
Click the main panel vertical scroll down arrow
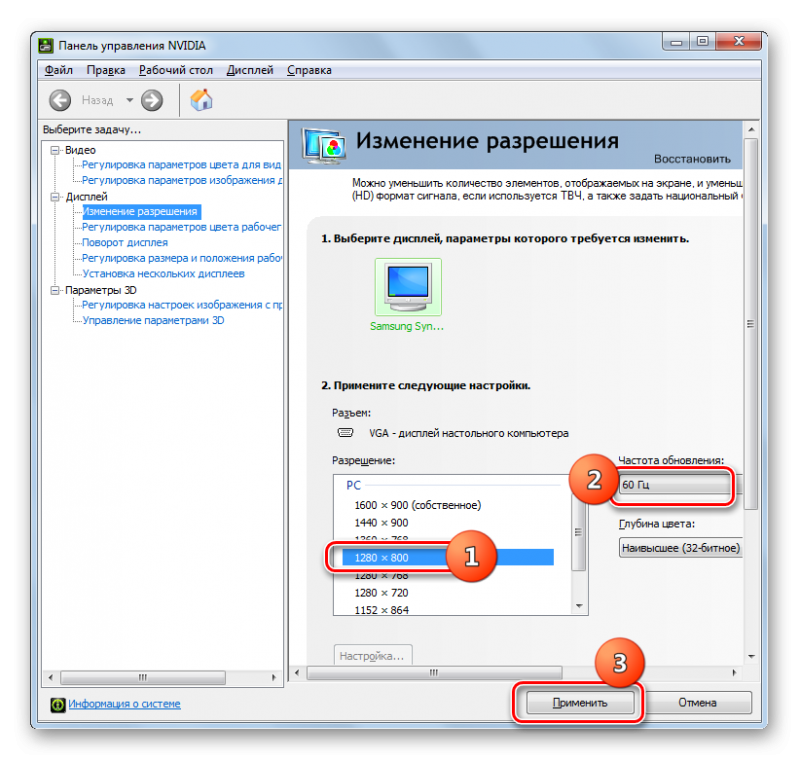pos(751,656)
